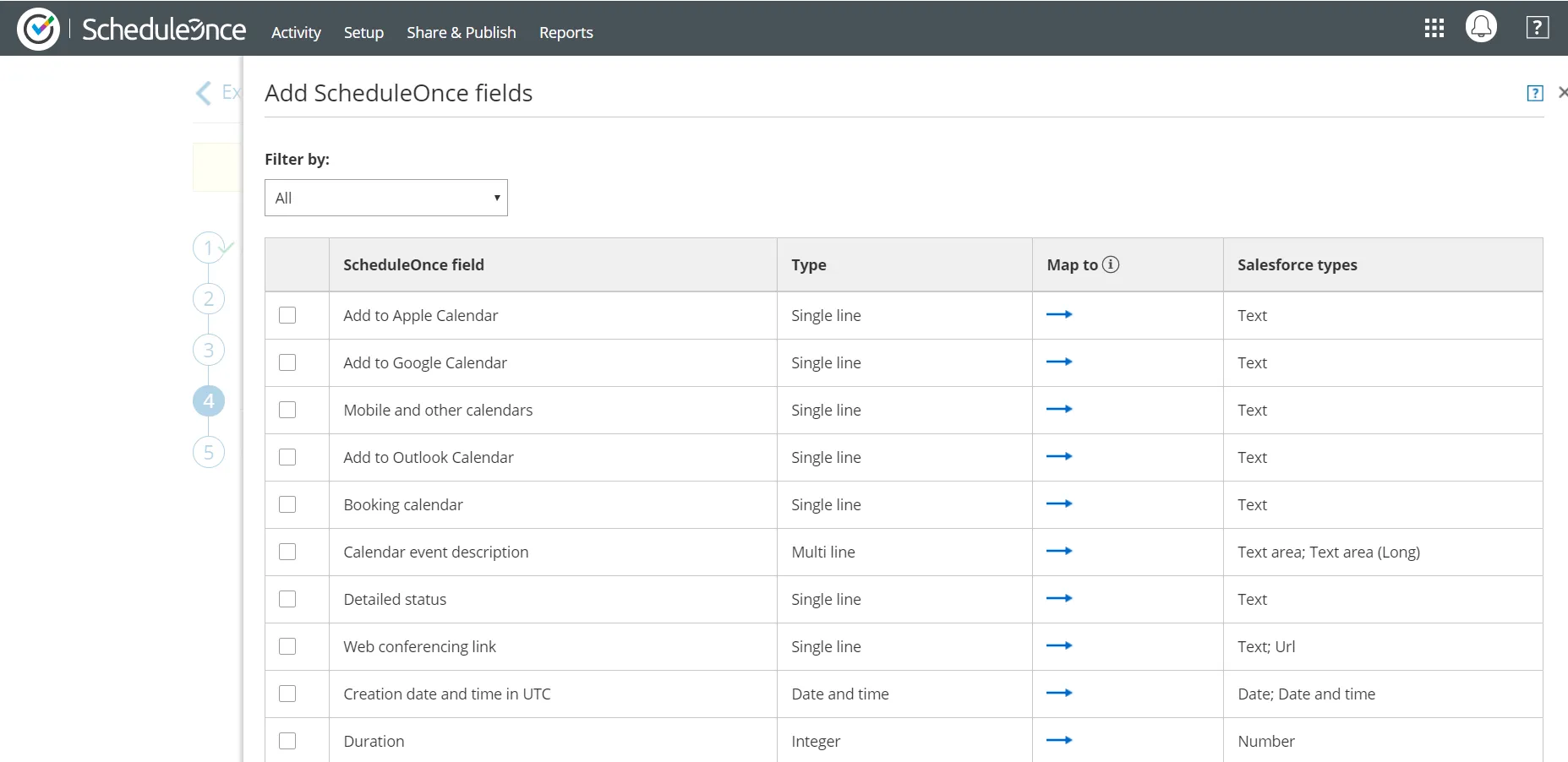The image size is (1568, 762).
Task: Click the Detailed status field name
Action: pos(395,599)
